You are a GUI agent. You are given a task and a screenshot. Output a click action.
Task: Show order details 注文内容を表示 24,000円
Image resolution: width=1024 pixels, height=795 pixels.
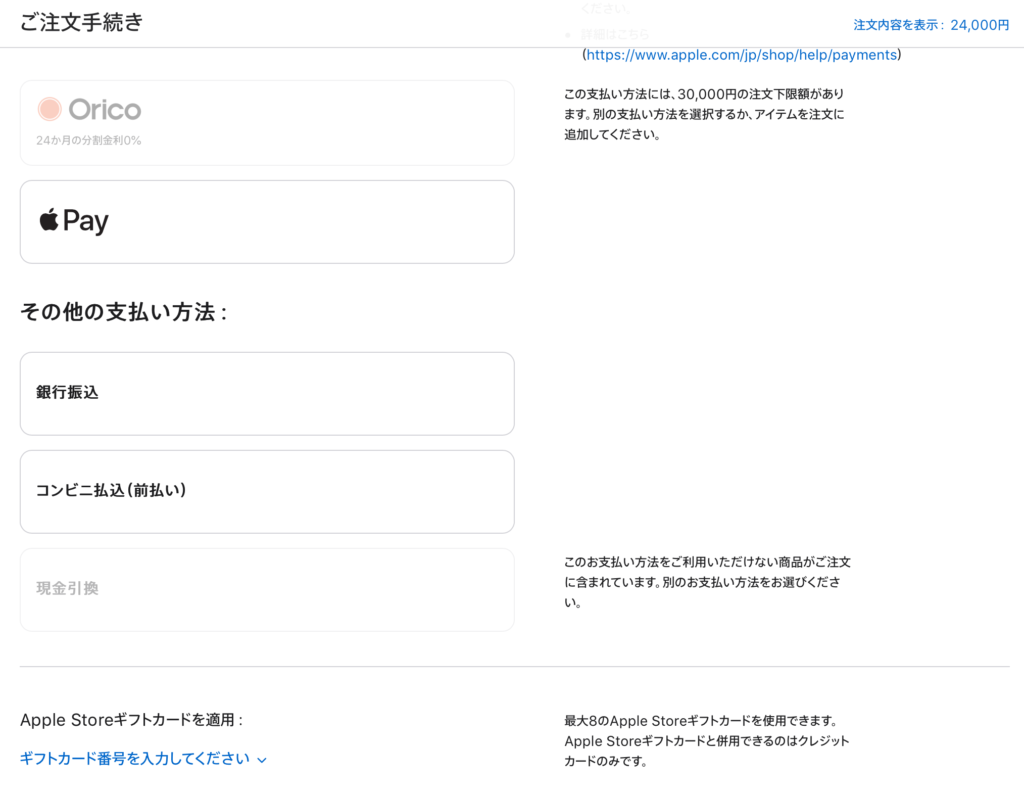931,25
